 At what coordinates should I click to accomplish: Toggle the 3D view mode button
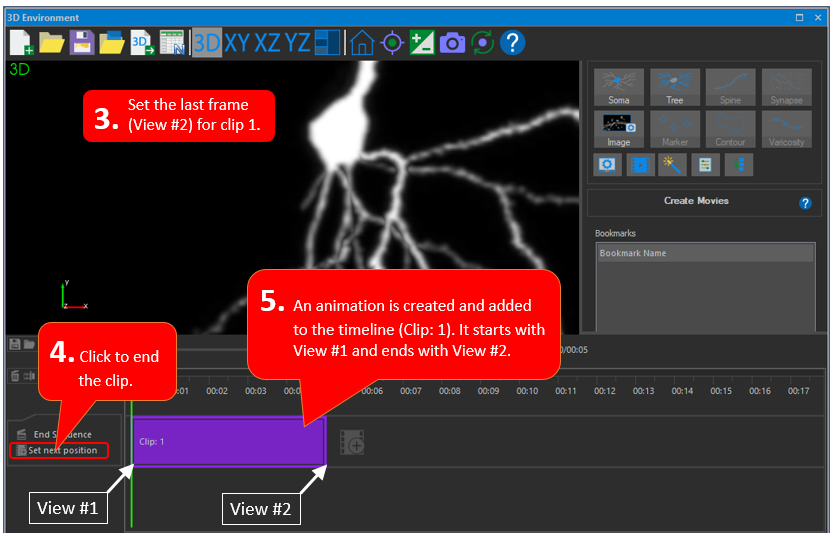tap(206, 42)
